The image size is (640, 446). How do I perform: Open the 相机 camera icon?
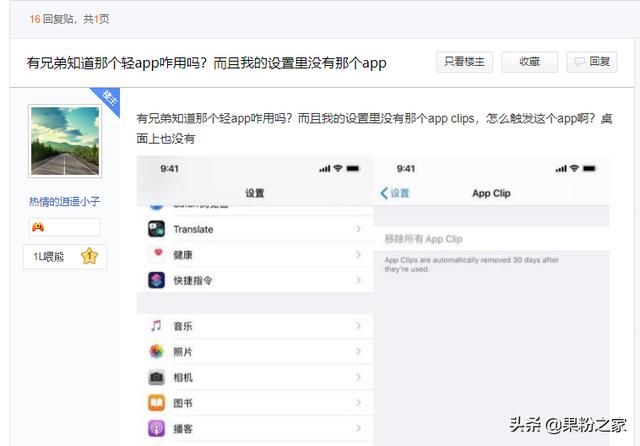point(156,377)
